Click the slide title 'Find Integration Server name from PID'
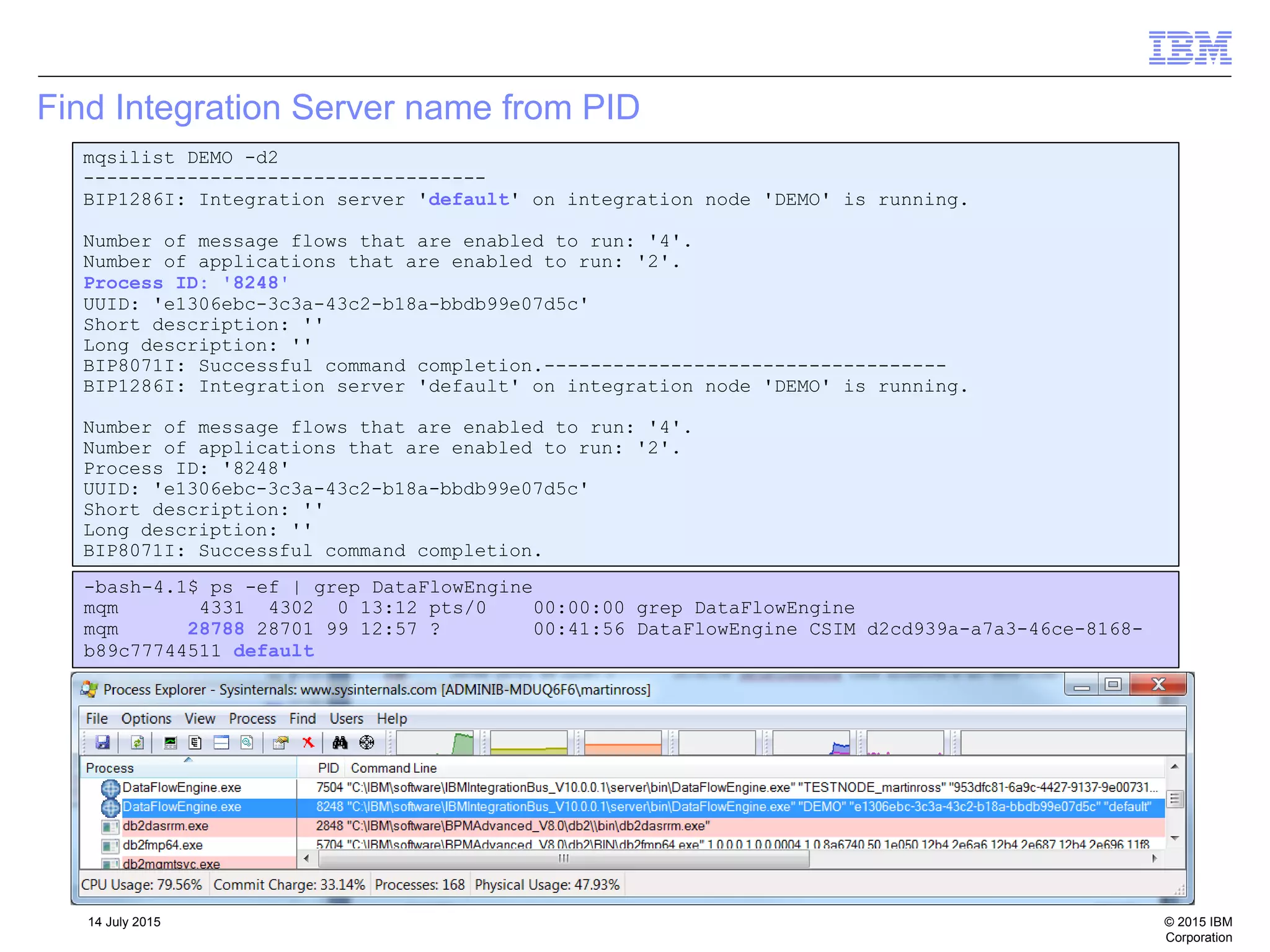The width and height of the screenshot is (1270, 952). (x=339, y=107)
